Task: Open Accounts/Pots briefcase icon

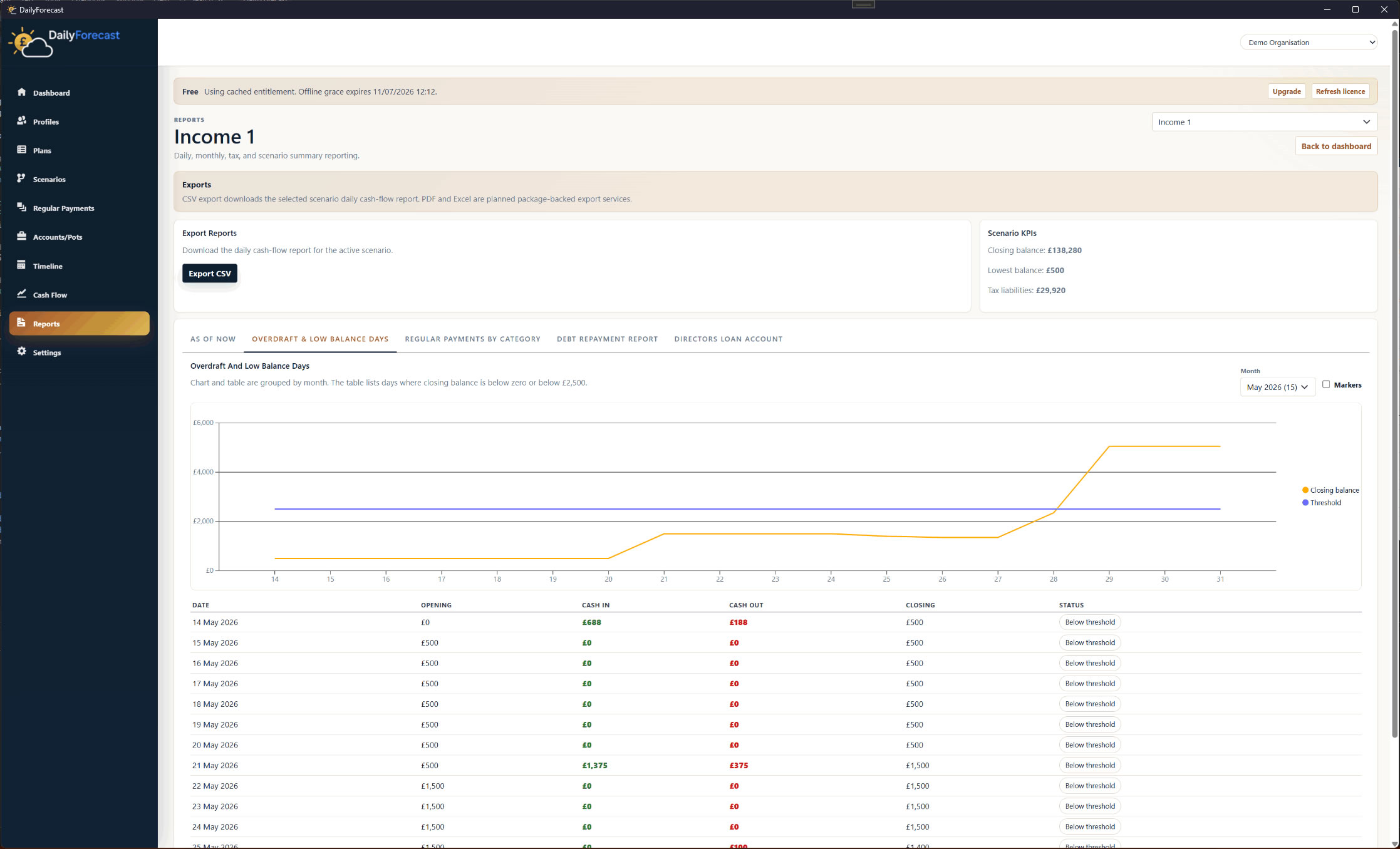Action: pyautogui.click(x=22, y=236)
